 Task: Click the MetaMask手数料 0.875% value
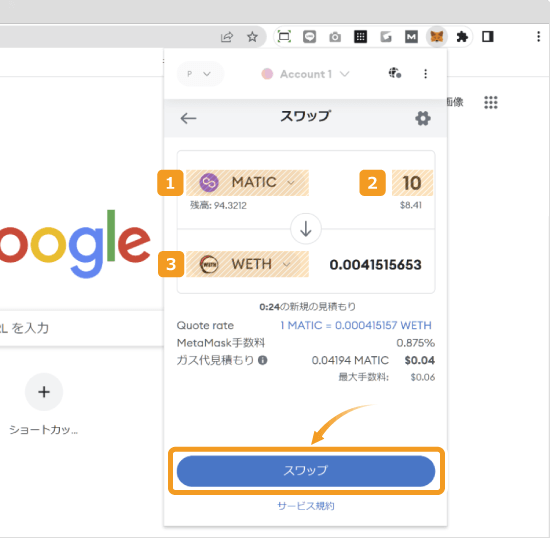point(415,343)
